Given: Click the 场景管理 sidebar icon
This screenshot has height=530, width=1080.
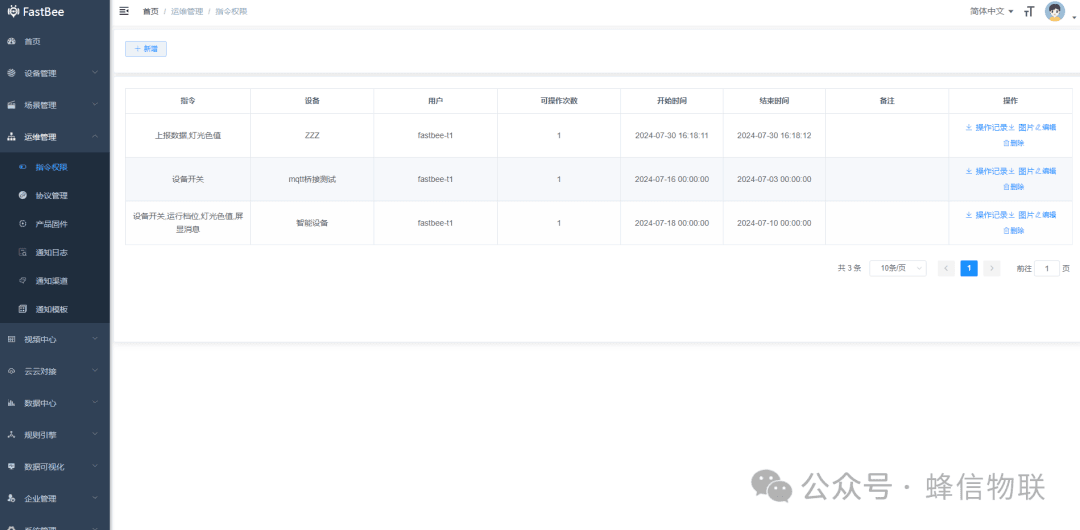Looking at the screenshot, I should [11, 105].
